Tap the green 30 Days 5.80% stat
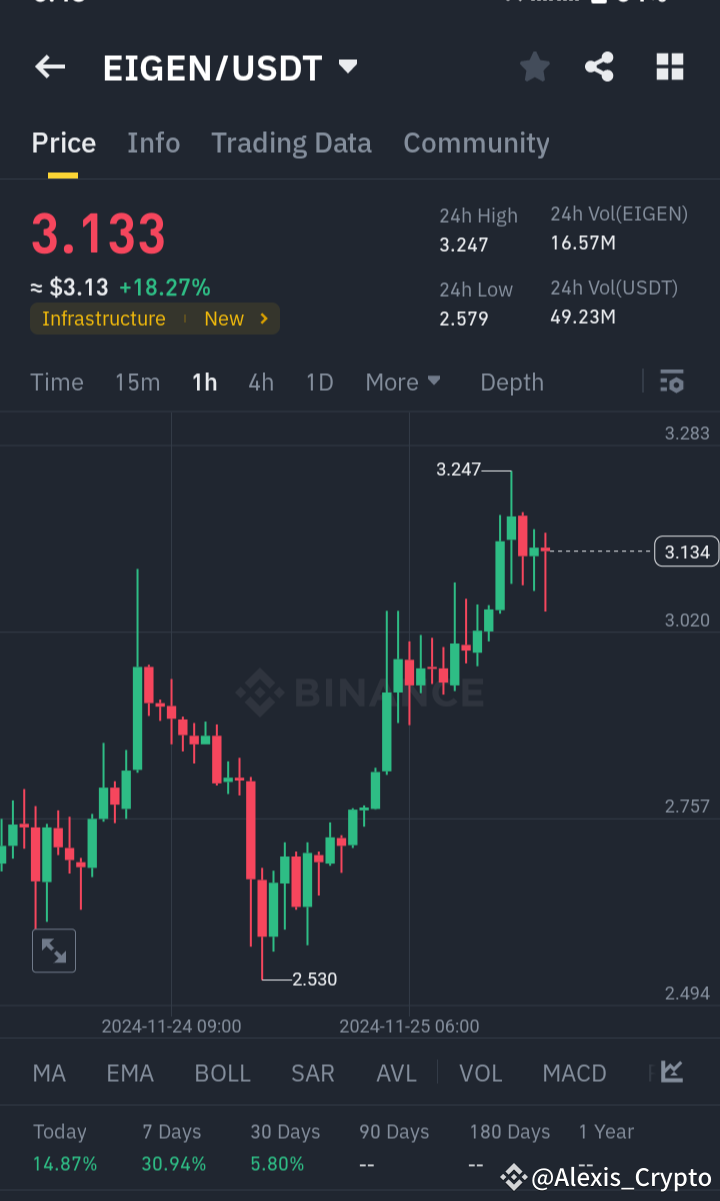This screenshot has width=720, height=1201. [277, 1163]
